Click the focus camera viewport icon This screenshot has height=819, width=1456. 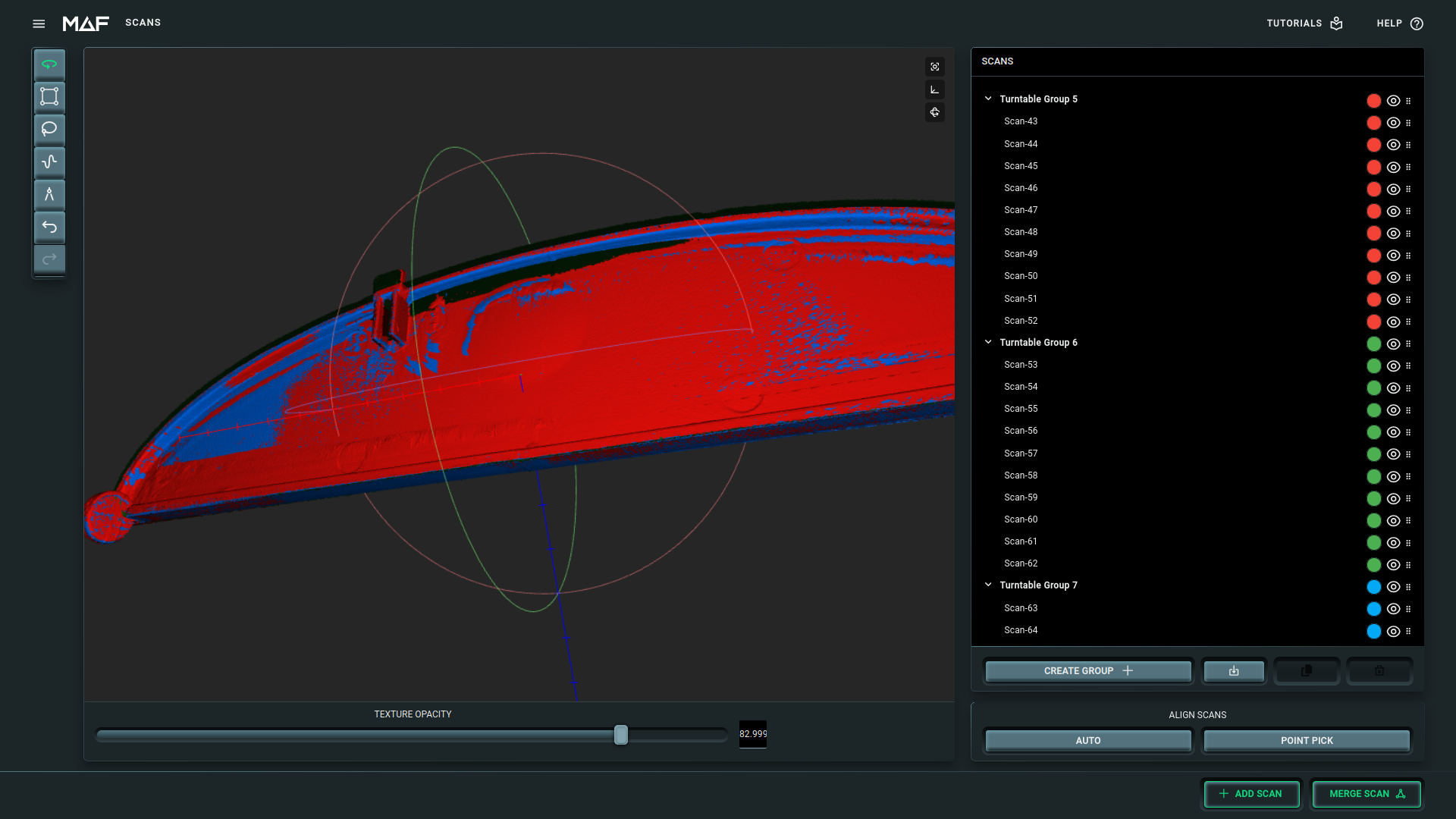(935, 67)
